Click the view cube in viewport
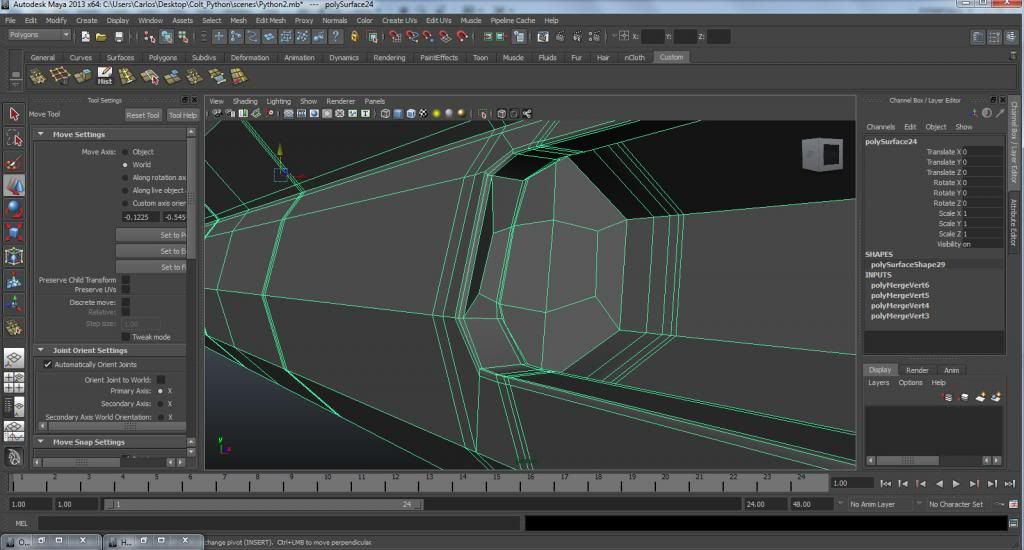Viewport: 1024px width, 550px height. click(821, 155)
